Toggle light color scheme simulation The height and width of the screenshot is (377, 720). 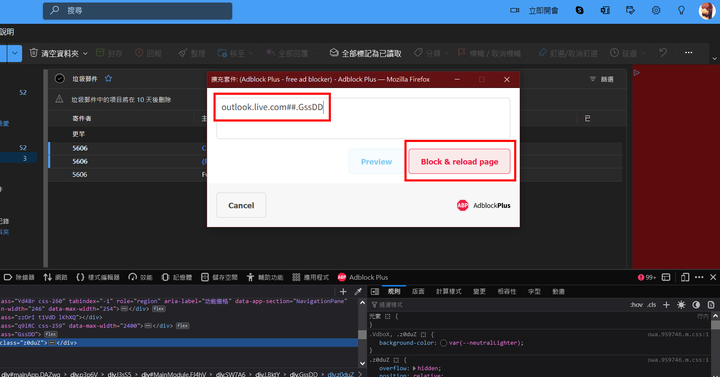(681, 305)
